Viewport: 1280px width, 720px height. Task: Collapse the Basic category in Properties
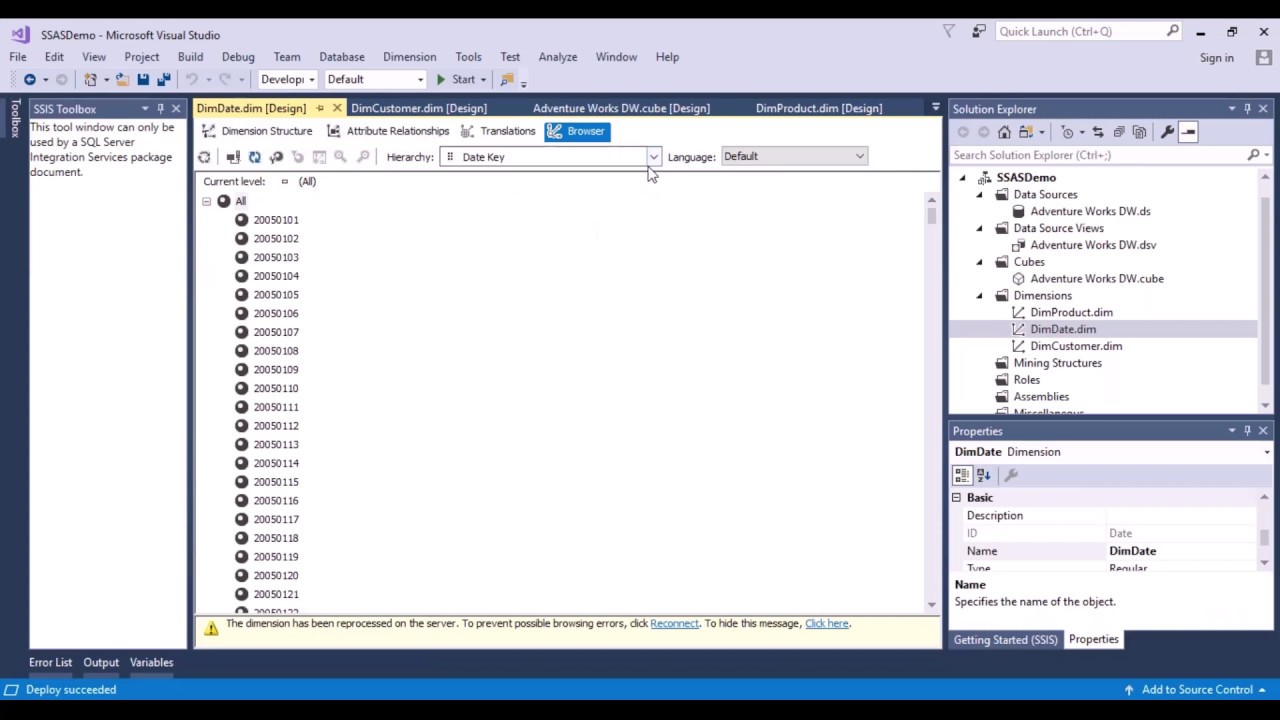(x=957, y=498)
